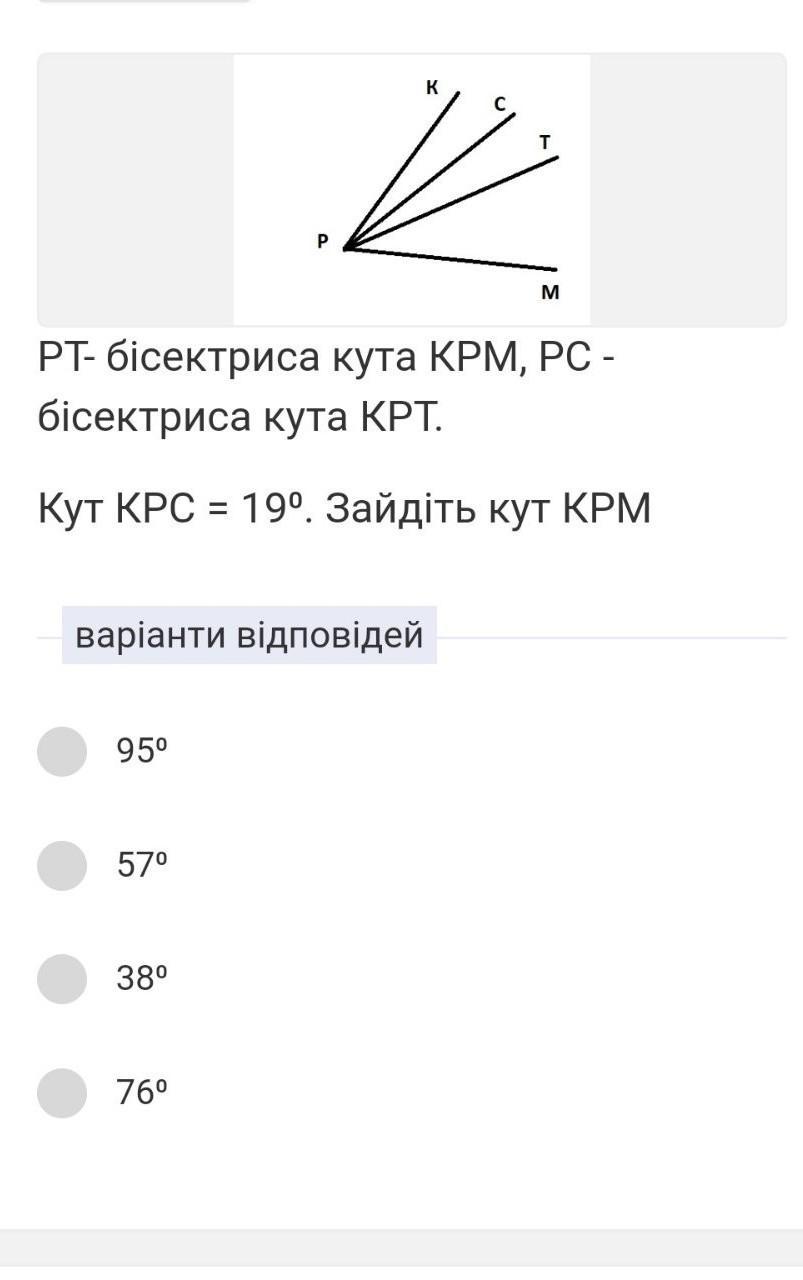Click the 38º option text
Image resolution: width=803 pixels, height=1280 pixels.
click(x=141, y=978)
